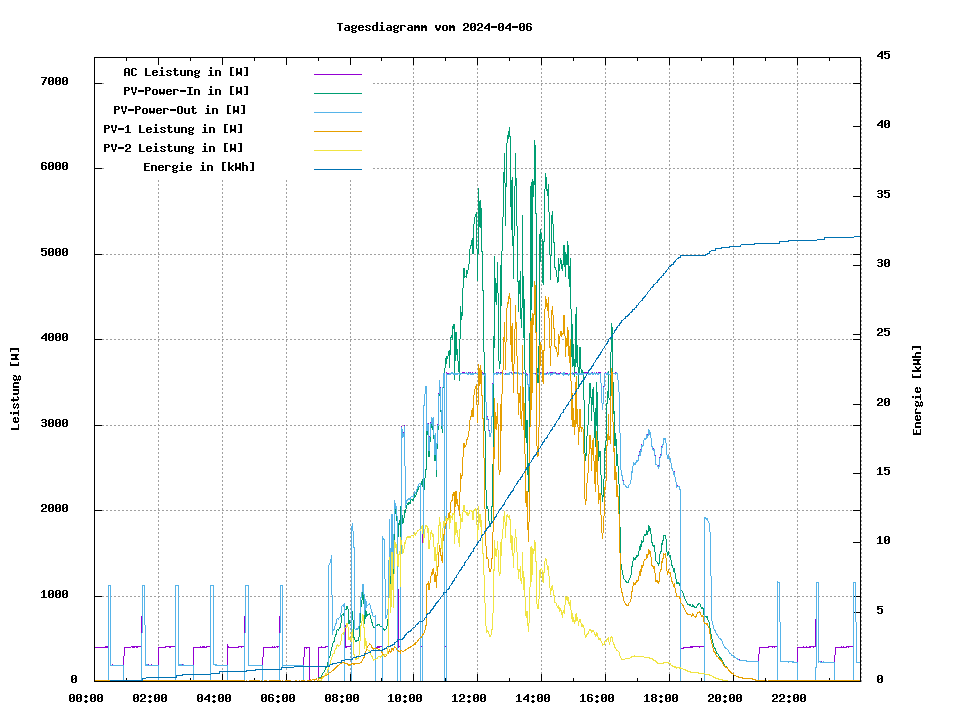This screenshot has width=960, height=720.
Task: Click the chart title 'Tagesdiagramm vom 2024-04-06'
Action: (434, 27)
